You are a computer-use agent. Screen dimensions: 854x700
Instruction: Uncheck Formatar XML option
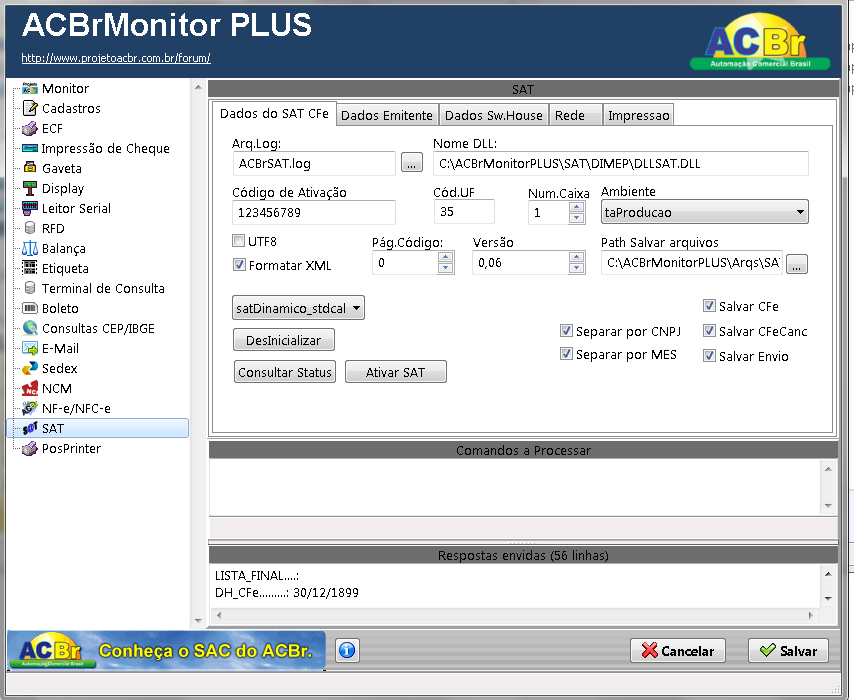pos(239,265)
